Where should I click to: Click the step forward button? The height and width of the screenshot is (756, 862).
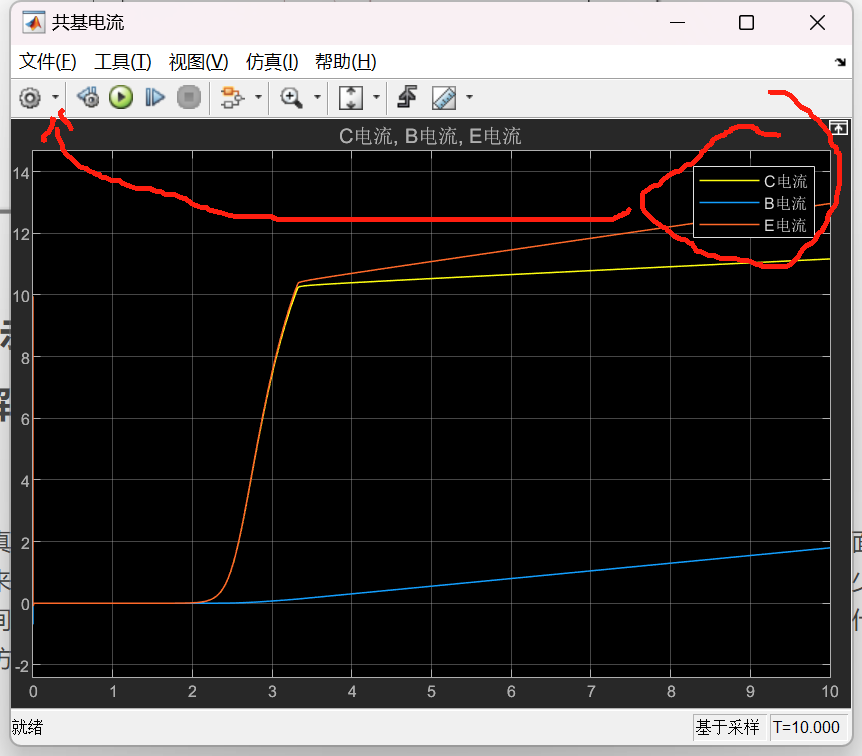click(154, 97)
